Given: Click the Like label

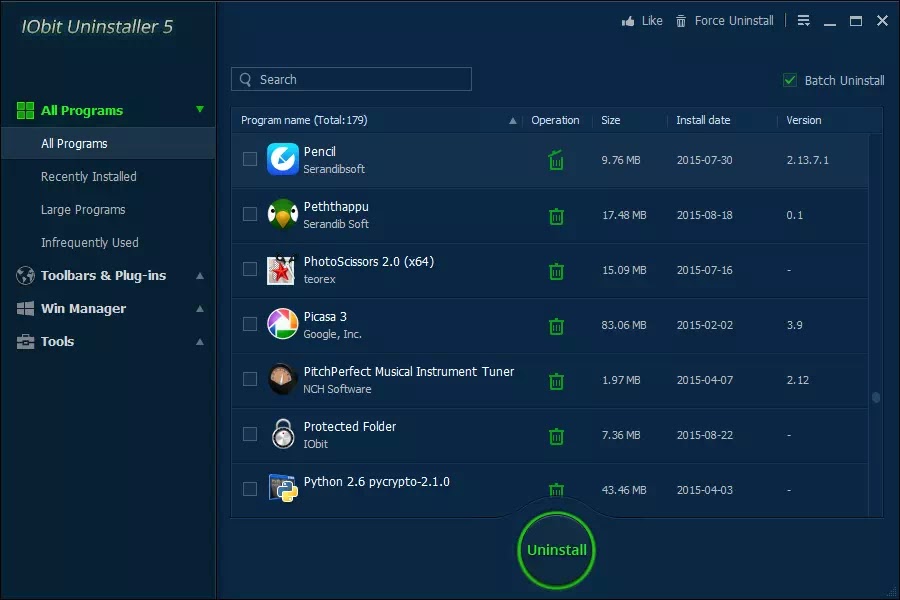Looking at the screenshot, I should point(652,21).
